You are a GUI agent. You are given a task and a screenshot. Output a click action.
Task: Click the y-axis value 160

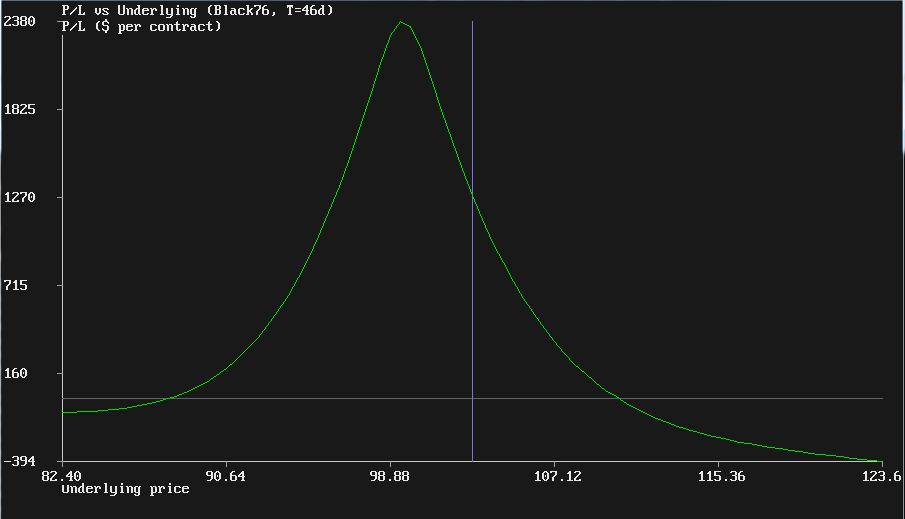[x=16, y=374]
